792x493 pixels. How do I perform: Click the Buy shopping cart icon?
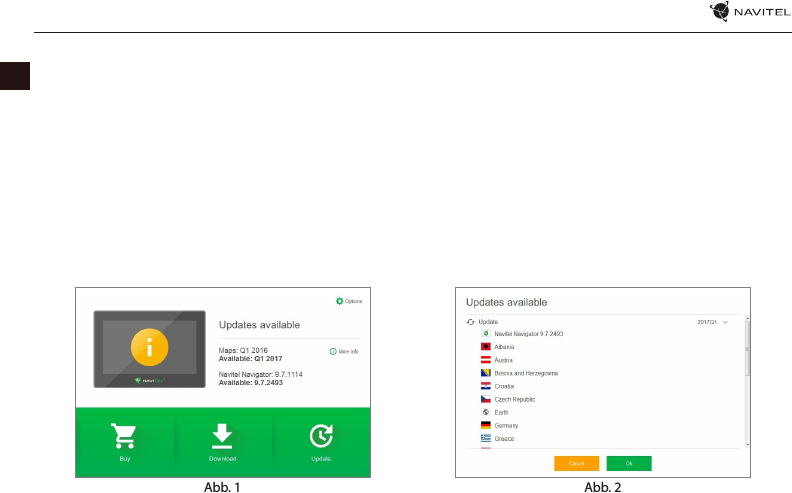pos(124,436)
